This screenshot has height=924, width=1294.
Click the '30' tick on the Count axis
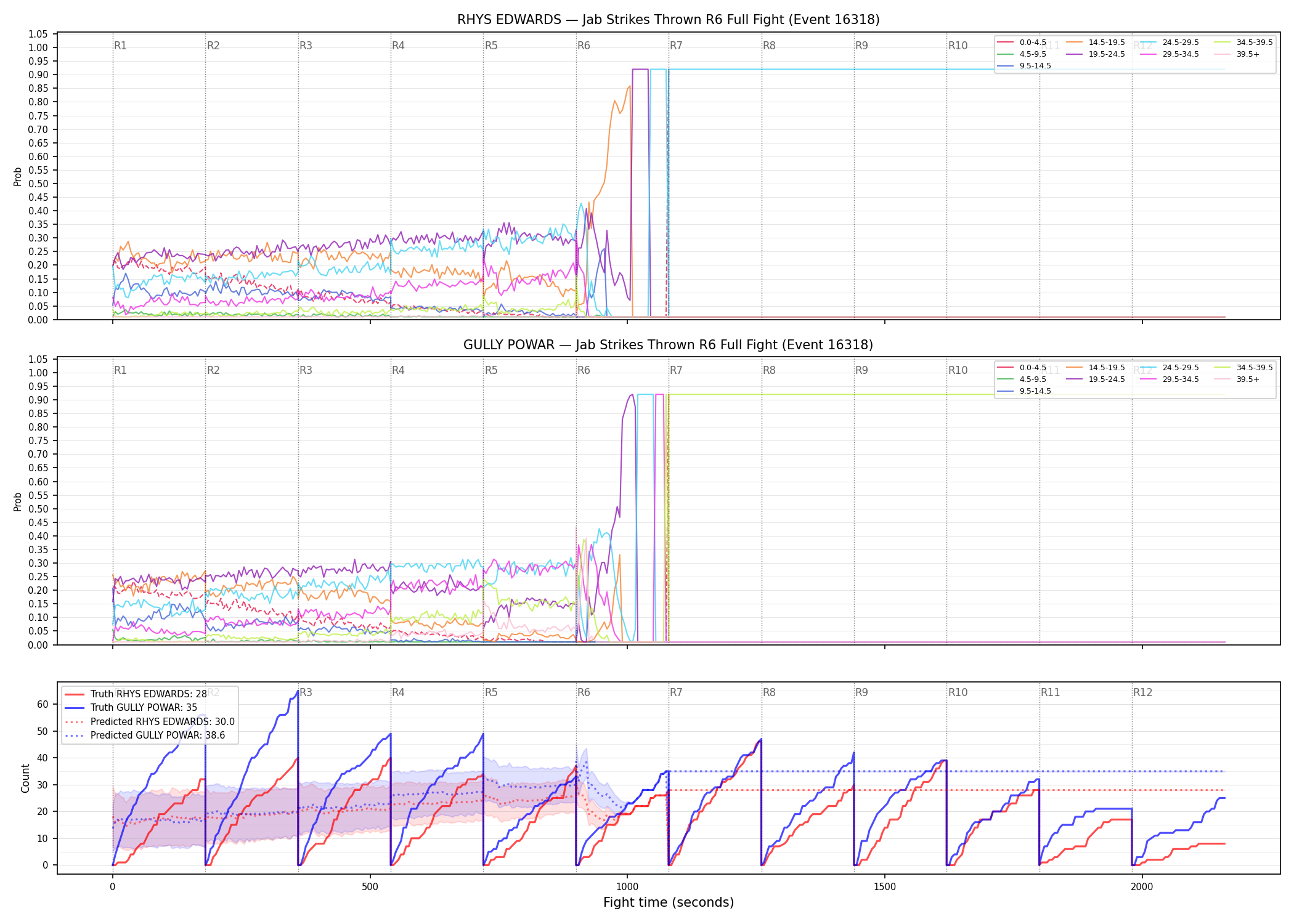point(43,785)
